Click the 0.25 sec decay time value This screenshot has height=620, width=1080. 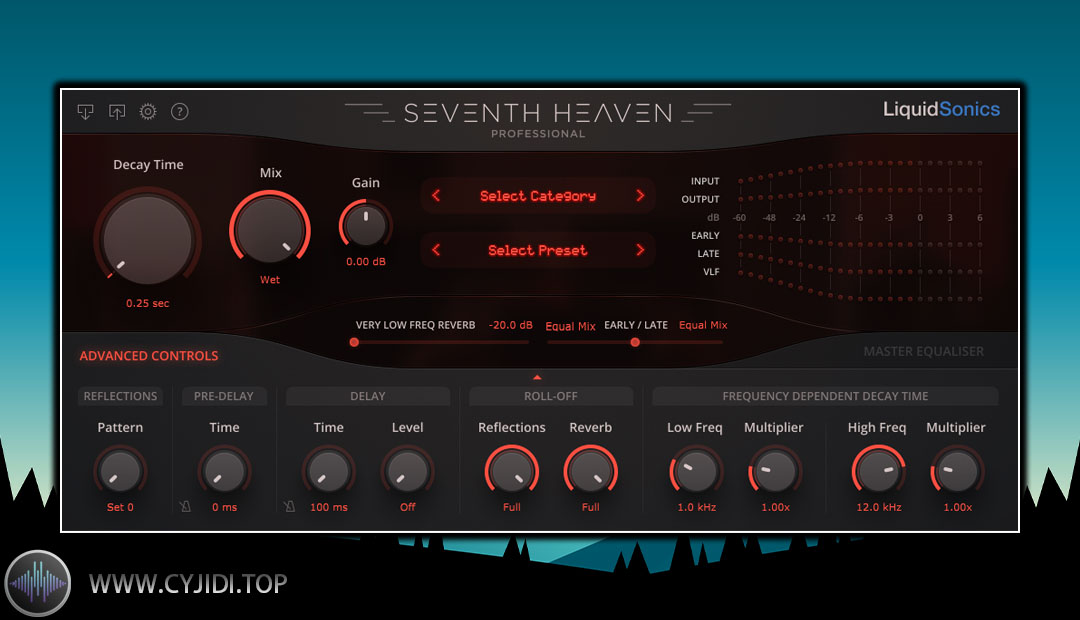(147, 303)
